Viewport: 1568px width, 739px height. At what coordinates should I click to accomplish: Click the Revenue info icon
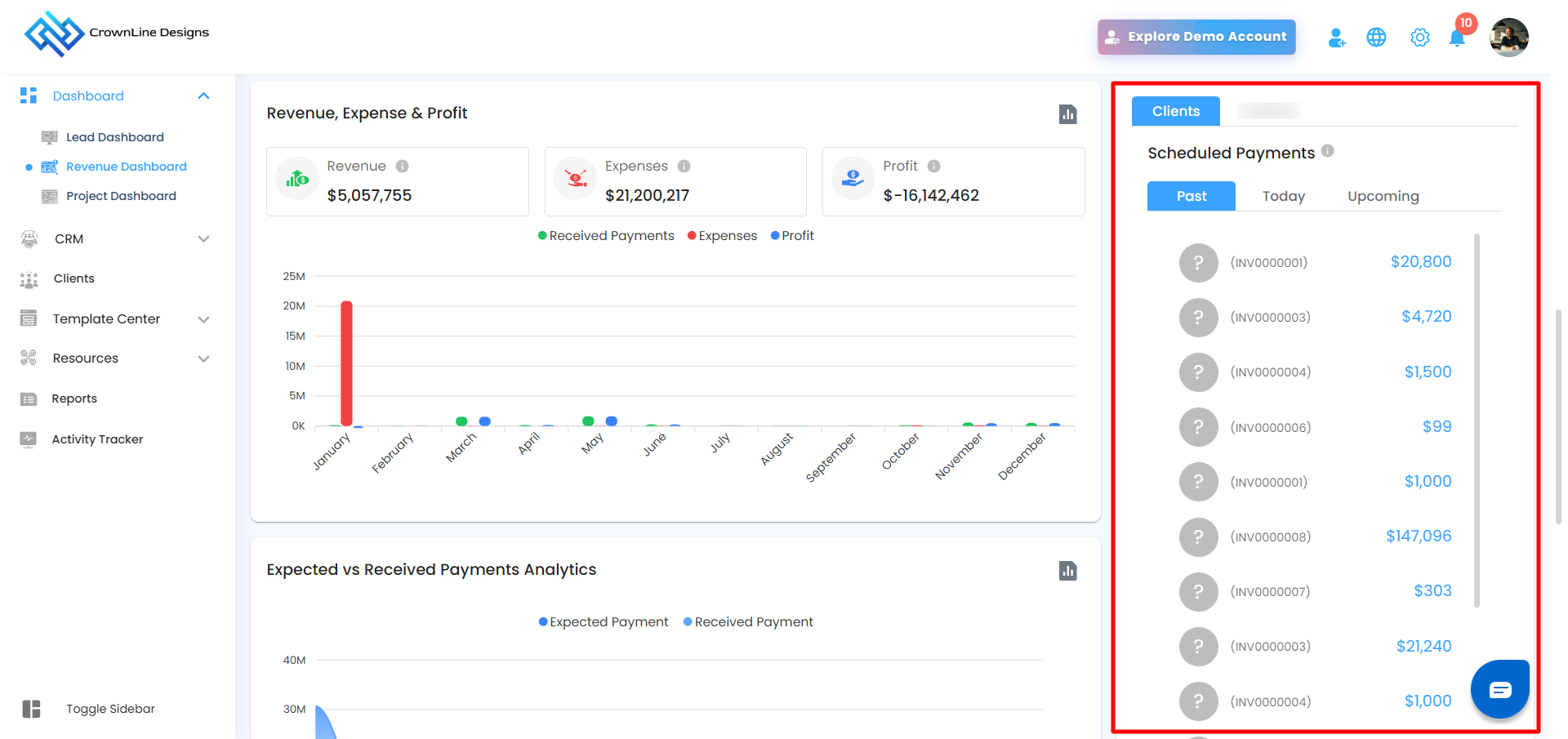coord(402,167)
